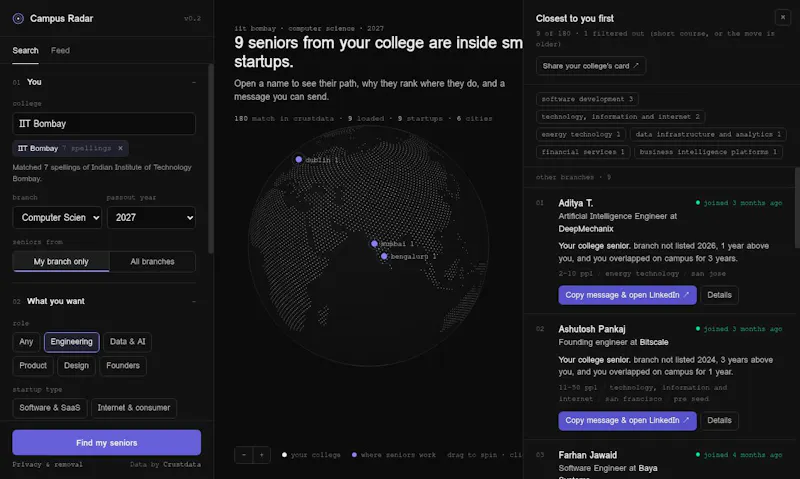This screenshot has width=800, height=479.
Task: Click the other branches · 9 label
Action: 573,178
